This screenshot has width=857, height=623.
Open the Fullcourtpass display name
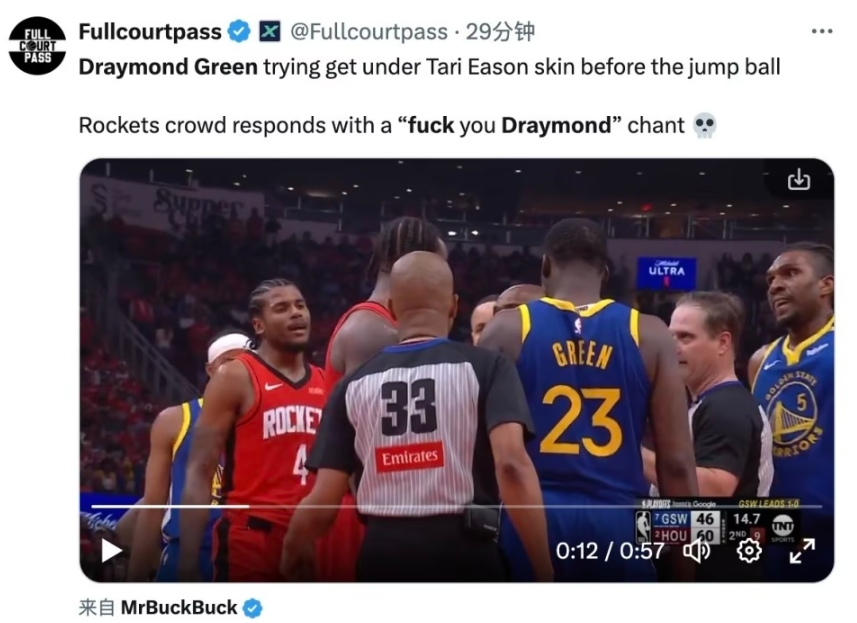coord(150,31)
